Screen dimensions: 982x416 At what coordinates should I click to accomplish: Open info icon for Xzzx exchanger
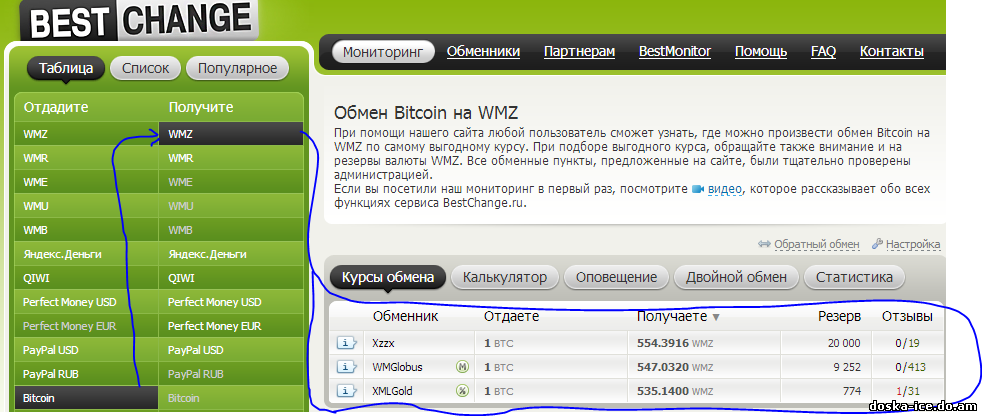point(346,343)
